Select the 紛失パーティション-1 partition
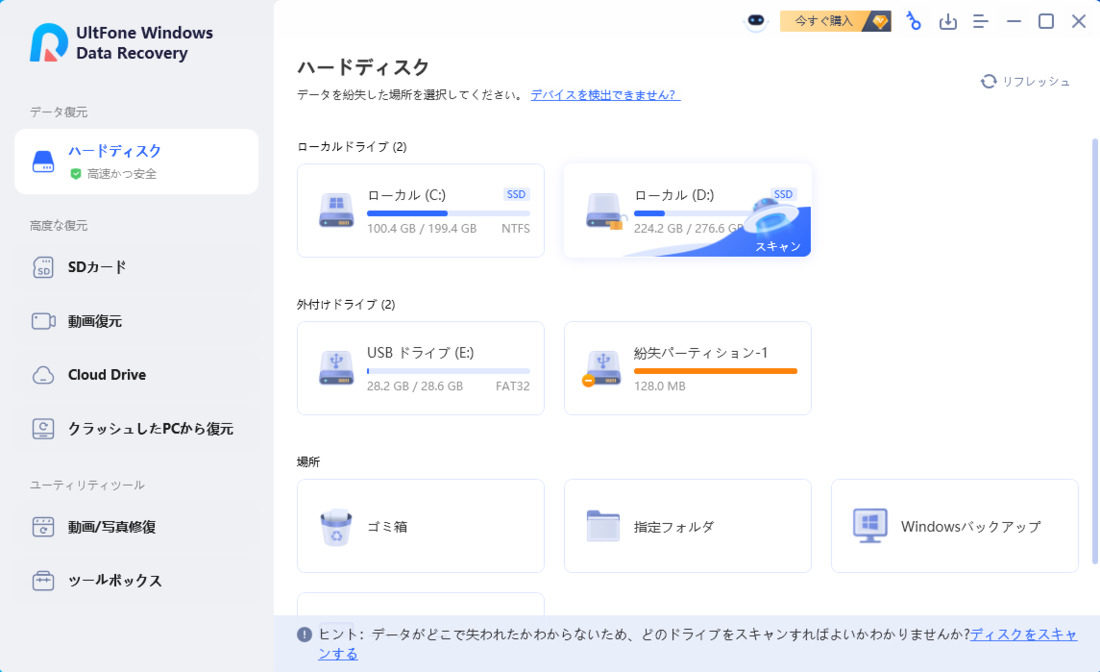The height and width of the screenshot is (672, 1100). (x=687, y=368)
